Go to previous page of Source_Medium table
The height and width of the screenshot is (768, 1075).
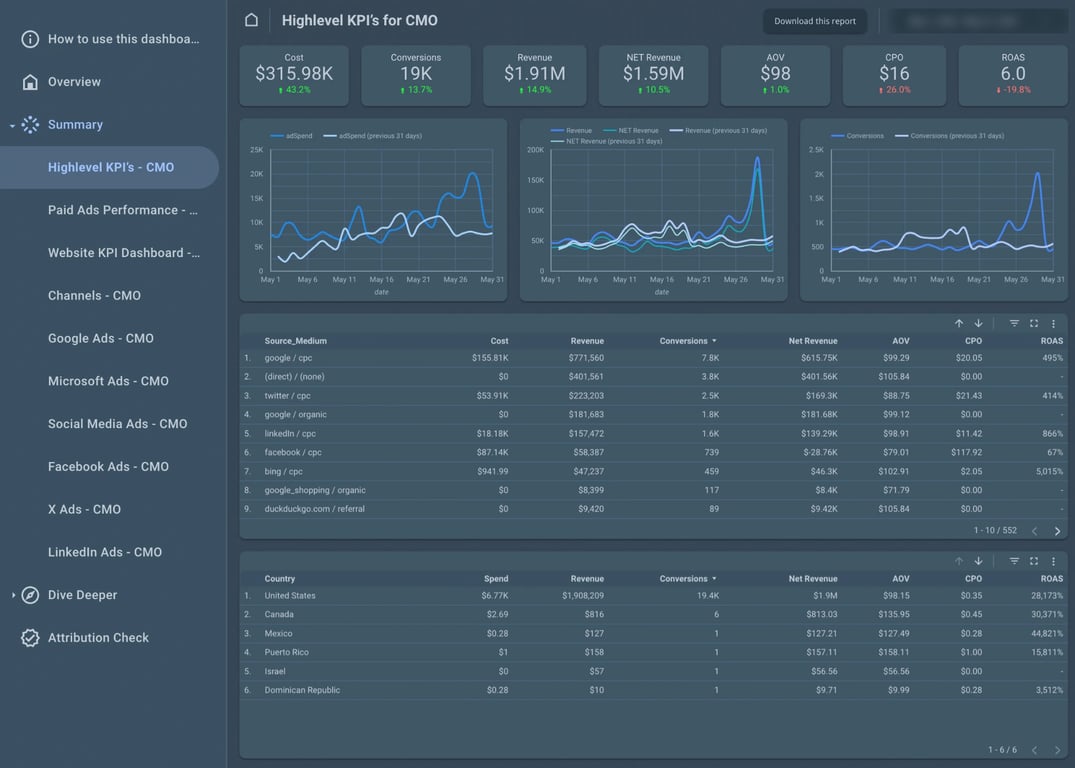(x=1035, y=531)
